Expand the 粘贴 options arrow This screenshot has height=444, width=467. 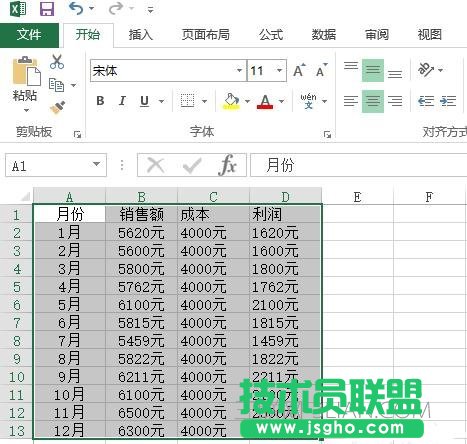click(x=26, y=110)
